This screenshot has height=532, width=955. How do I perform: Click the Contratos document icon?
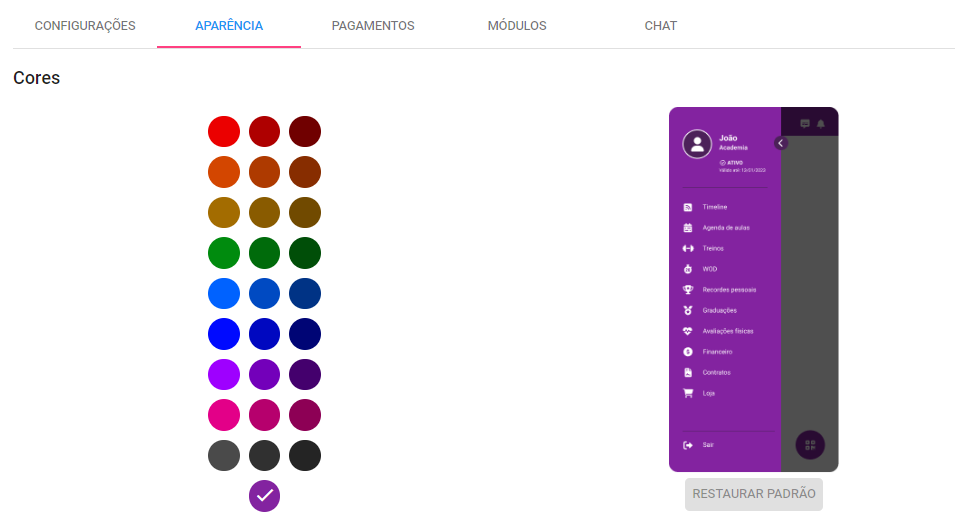pos(688,373)
